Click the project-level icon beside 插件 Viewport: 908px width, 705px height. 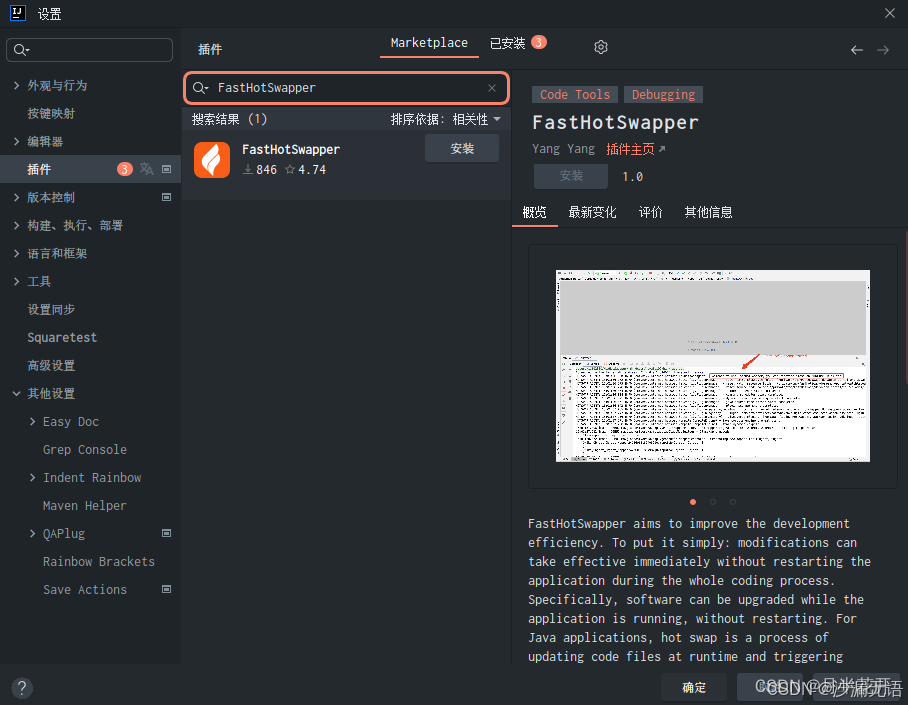coord(167,169)
